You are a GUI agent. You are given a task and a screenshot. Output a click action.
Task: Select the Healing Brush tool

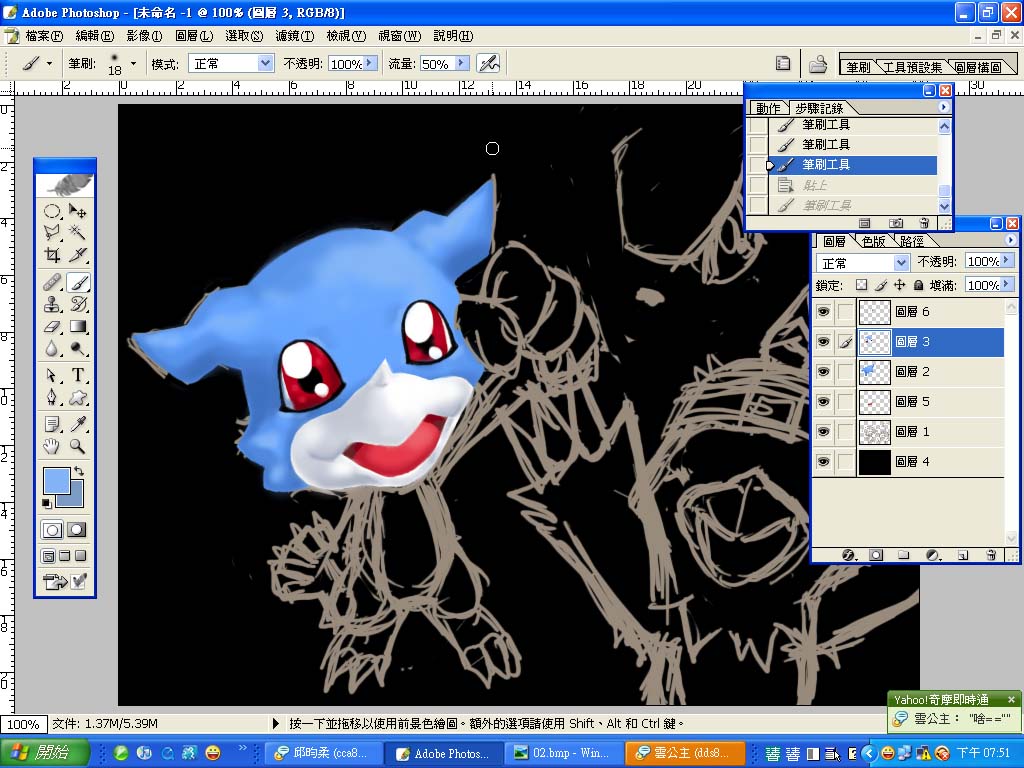[x=52, y=283]
